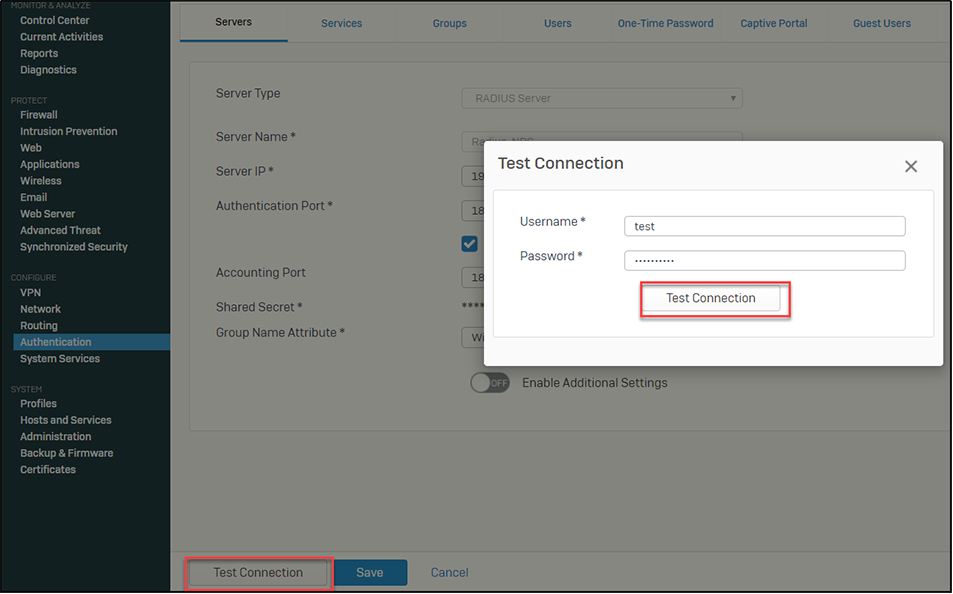This screenshot has height=594, width=953.
Task: Switch to the Guest Users tab
Action: [x=881, y=23]
